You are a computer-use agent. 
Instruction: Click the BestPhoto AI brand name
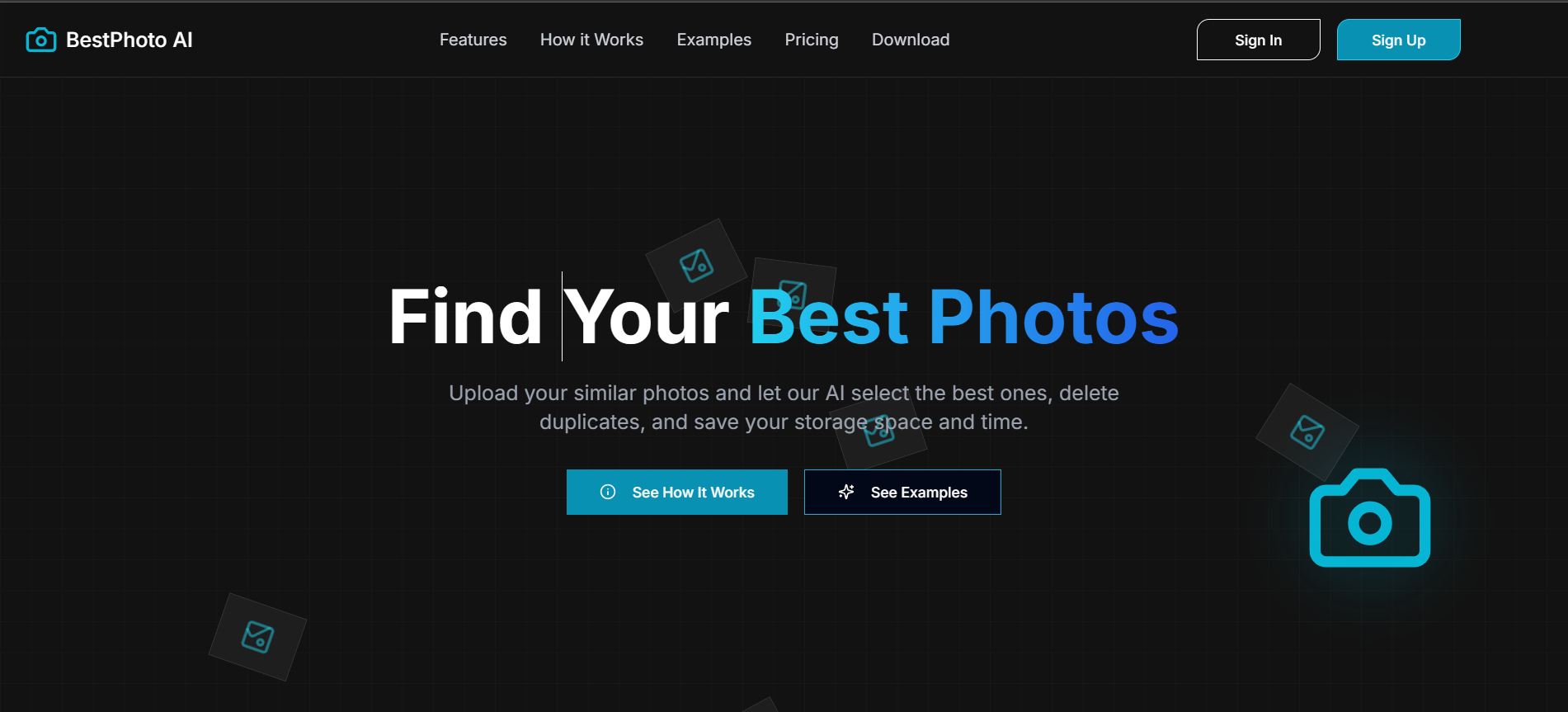pos(129,40)
